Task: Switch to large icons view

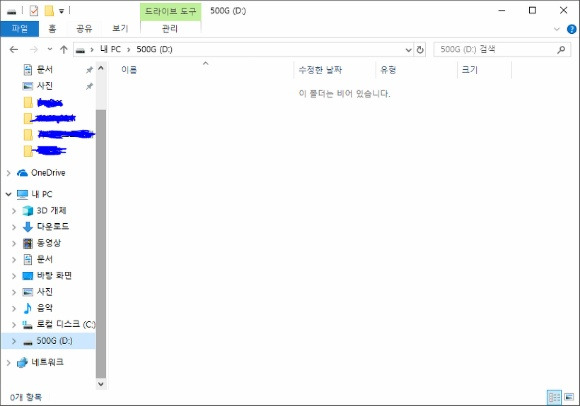Action: click(x=569, y=397)
